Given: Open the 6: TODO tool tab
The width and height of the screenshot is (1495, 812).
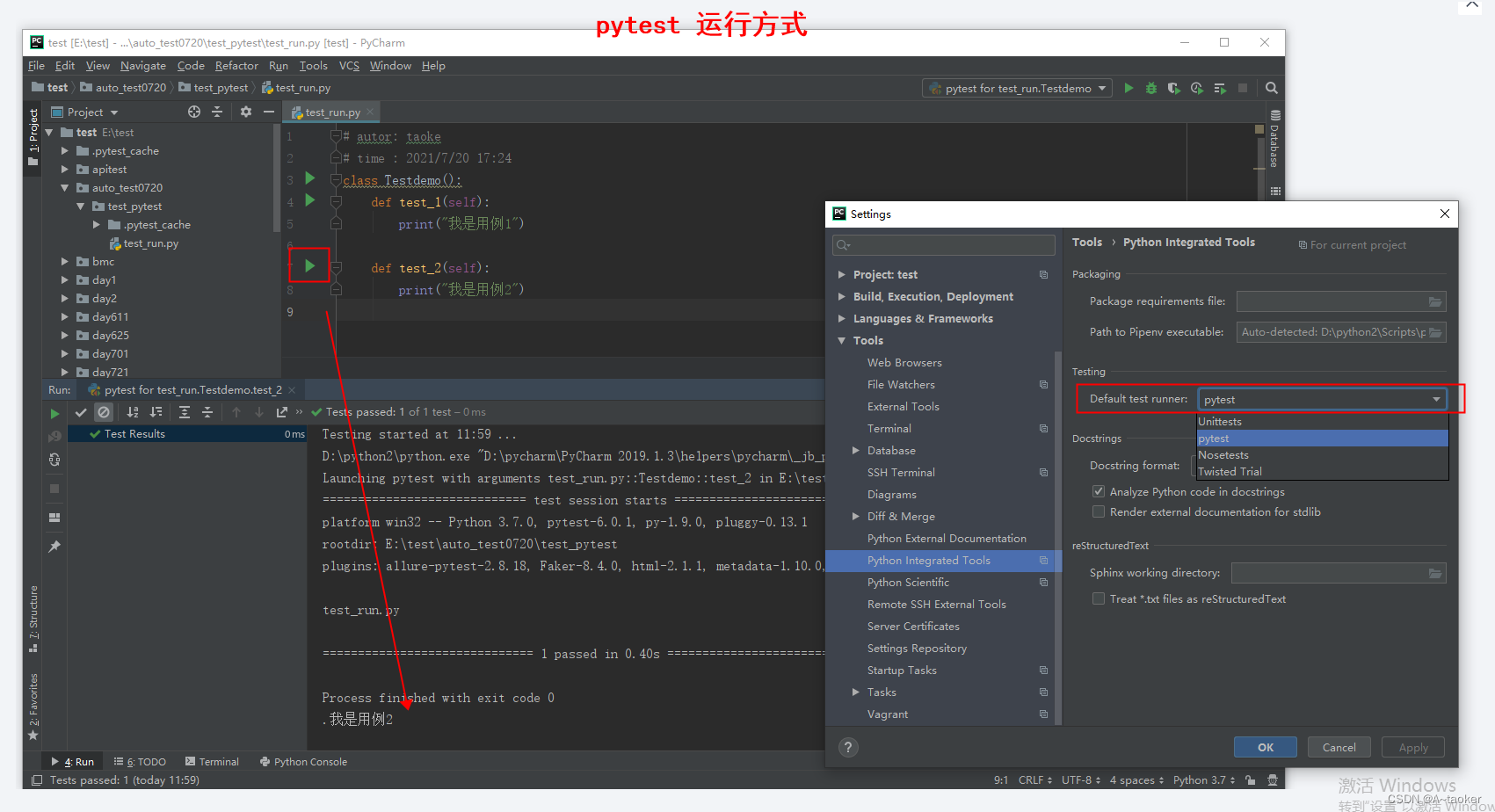Looking at the screenshot, I should point(140,762).
